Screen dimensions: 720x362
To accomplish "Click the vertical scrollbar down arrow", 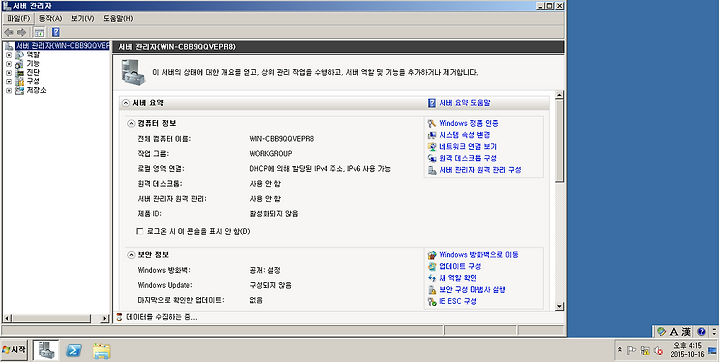I will (559, 306).
